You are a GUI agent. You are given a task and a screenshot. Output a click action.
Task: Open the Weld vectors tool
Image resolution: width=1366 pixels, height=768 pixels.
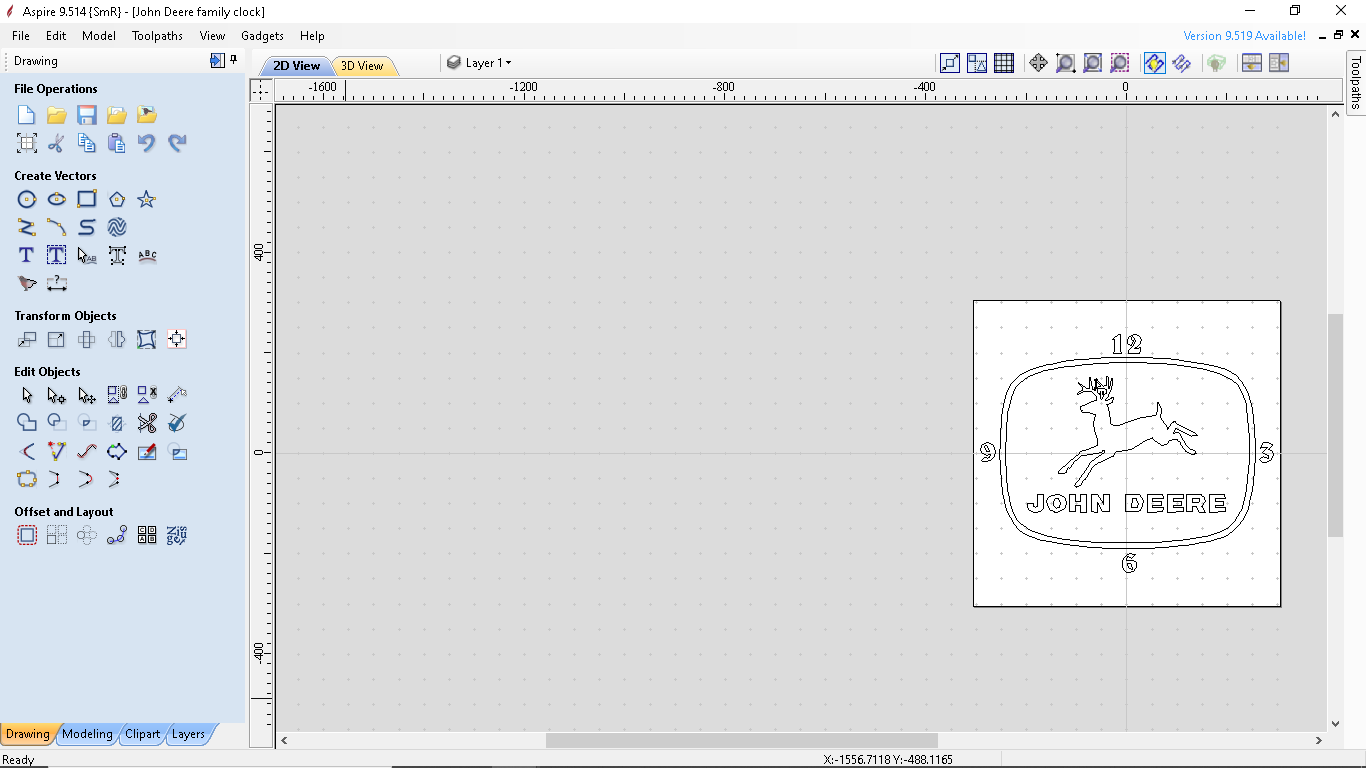[x=27, y=423]
